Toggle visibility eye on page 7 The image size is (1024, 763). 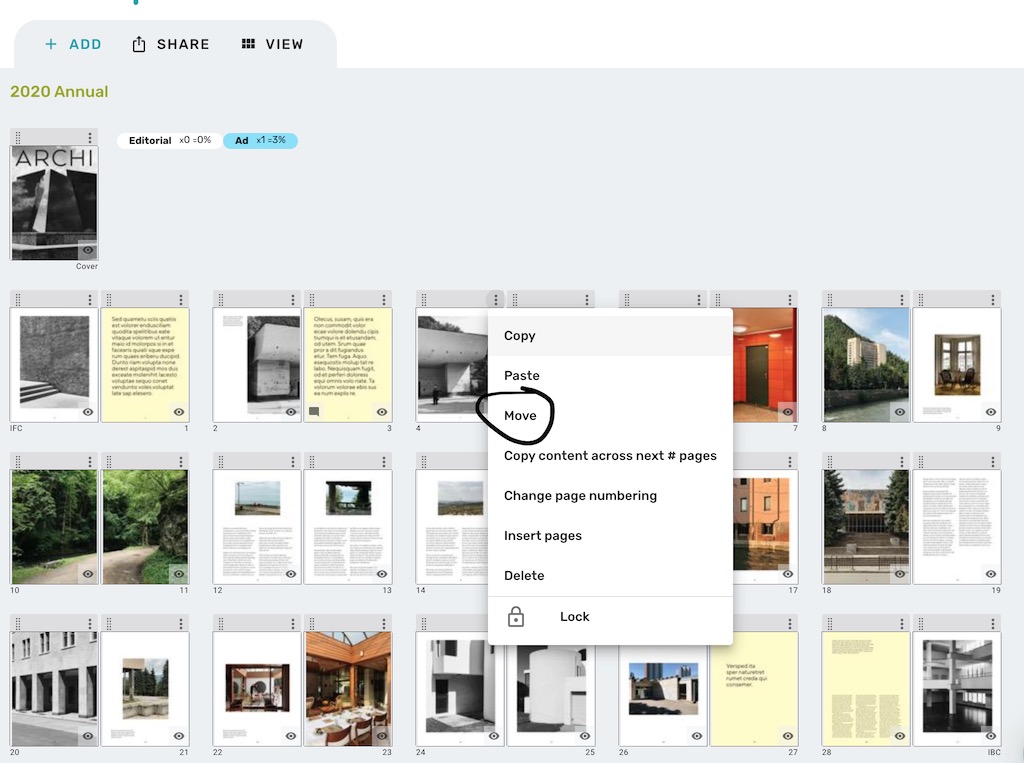786,411
